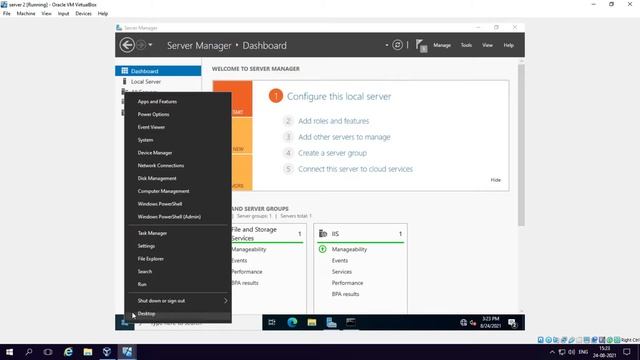Open the IIS role tile header

[360, 233]
